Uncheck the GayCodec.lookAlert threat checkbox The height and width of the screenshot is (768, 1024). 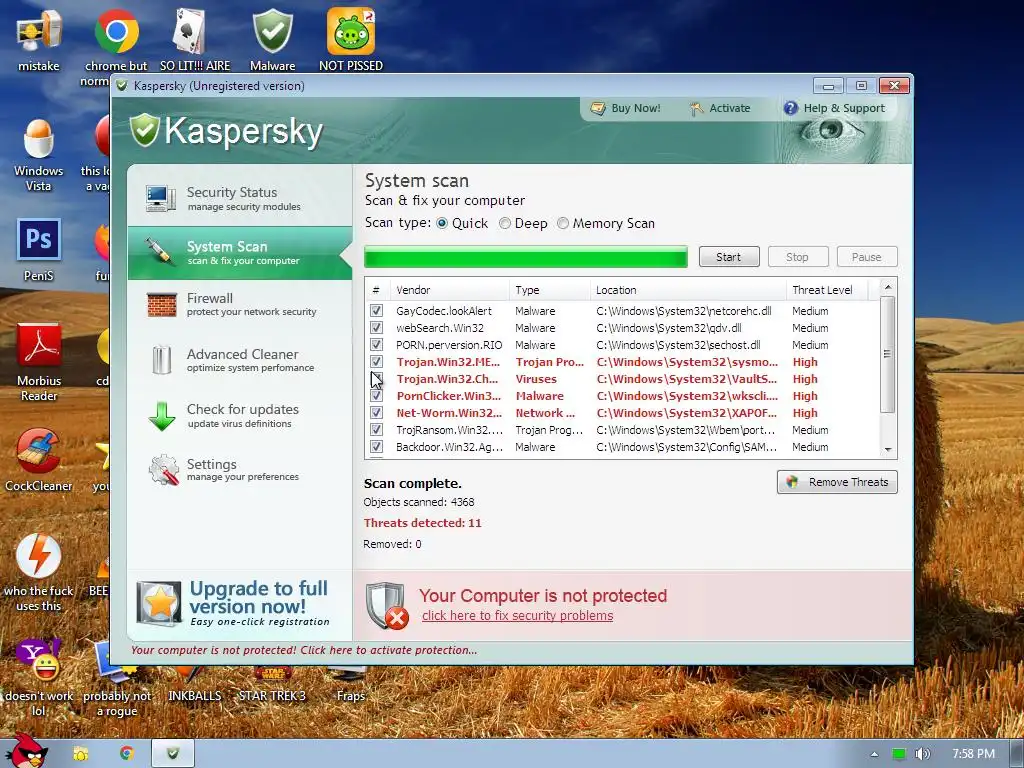pos(376,310)
